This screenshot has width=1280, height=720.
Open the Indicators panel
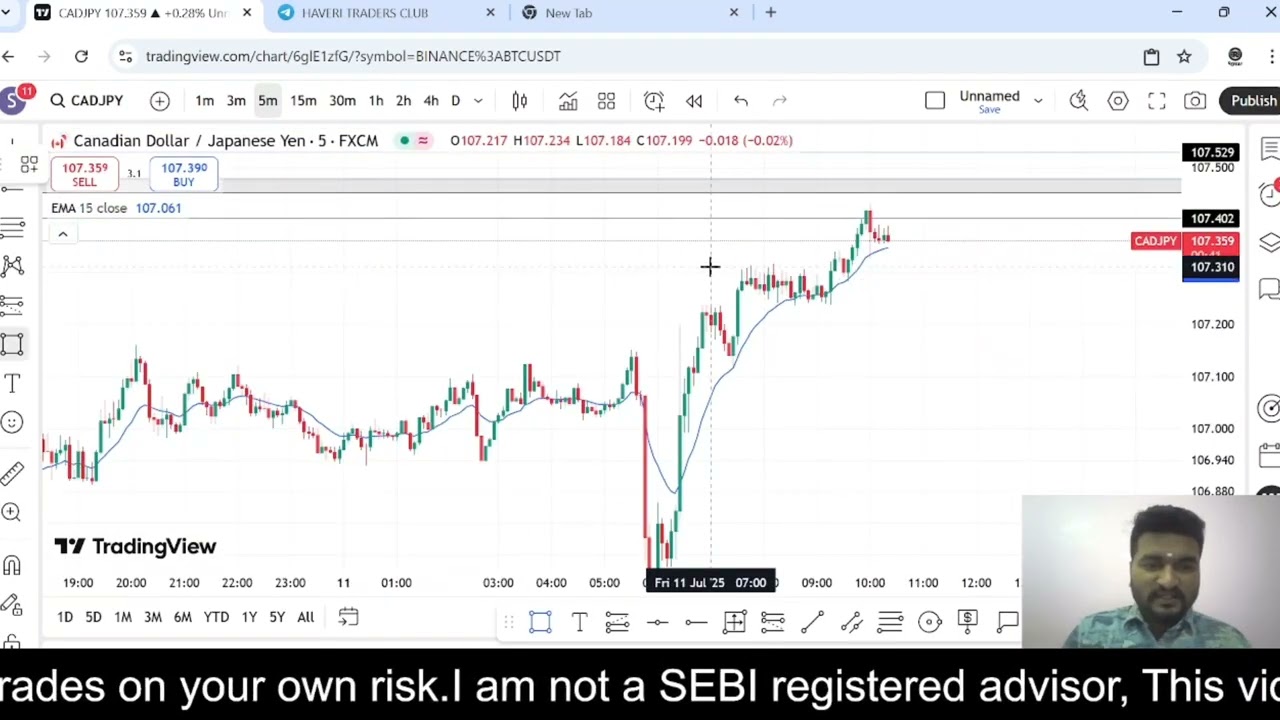tap(568, 101)
